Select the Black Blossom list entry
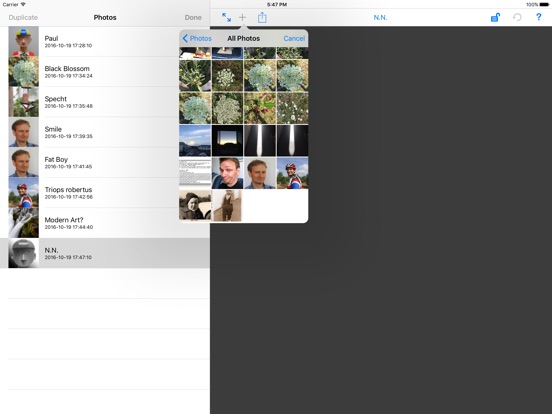Viewport: 552px width, 414px height. [x=105, y=72]
